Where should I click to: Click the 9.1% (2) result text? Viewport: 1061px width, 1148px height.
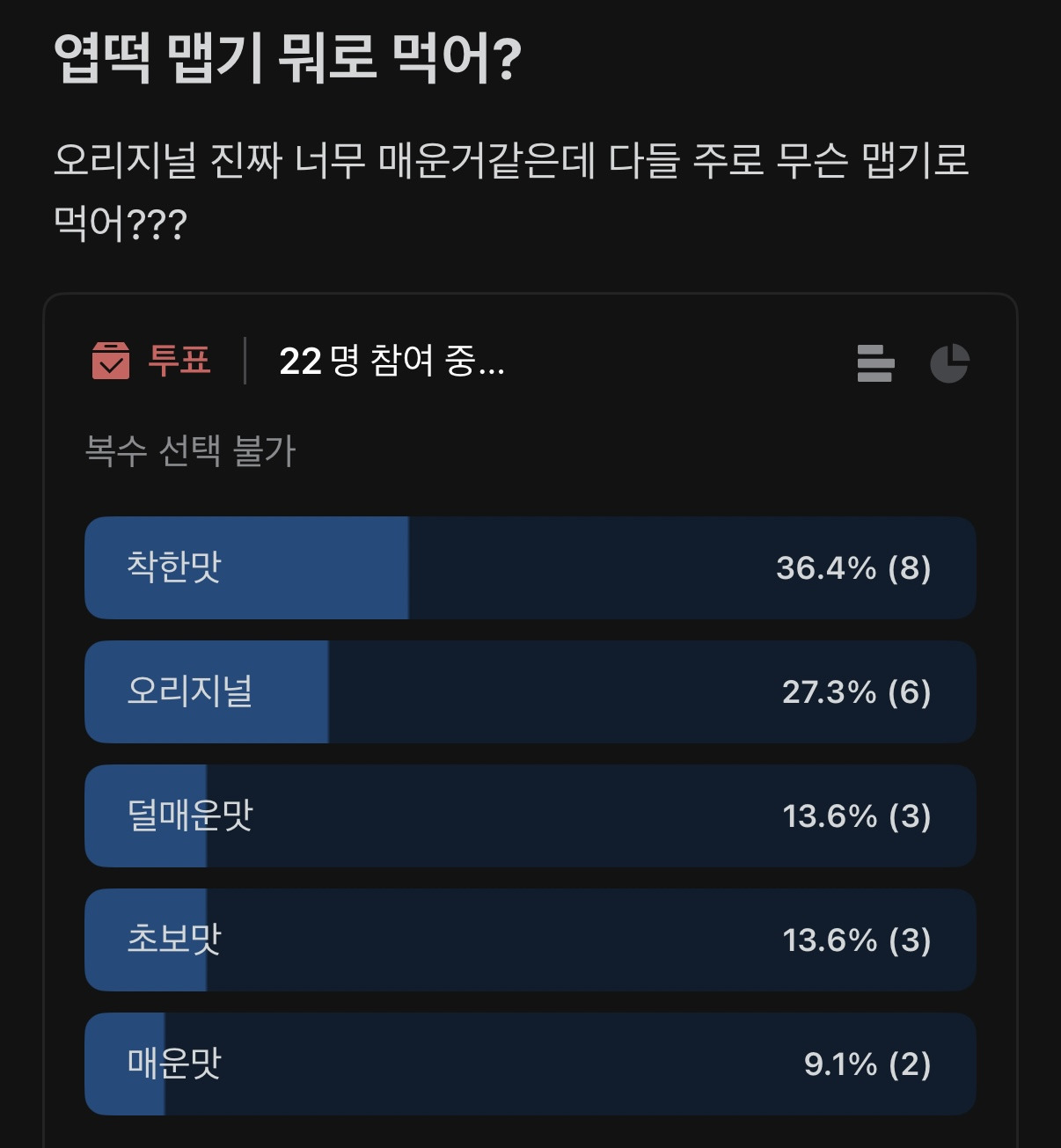click(867, 1064)
